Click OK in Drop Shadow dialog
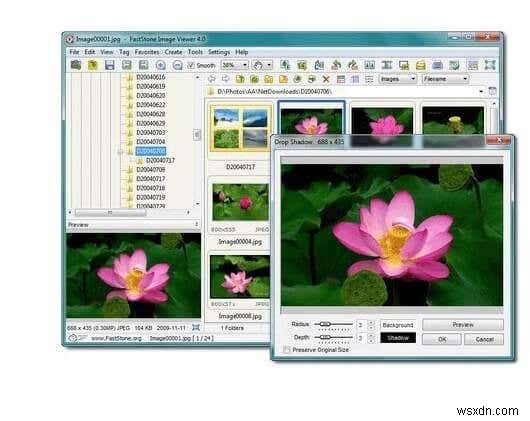Viewport: 530px width, 421px height. (442, 339)
